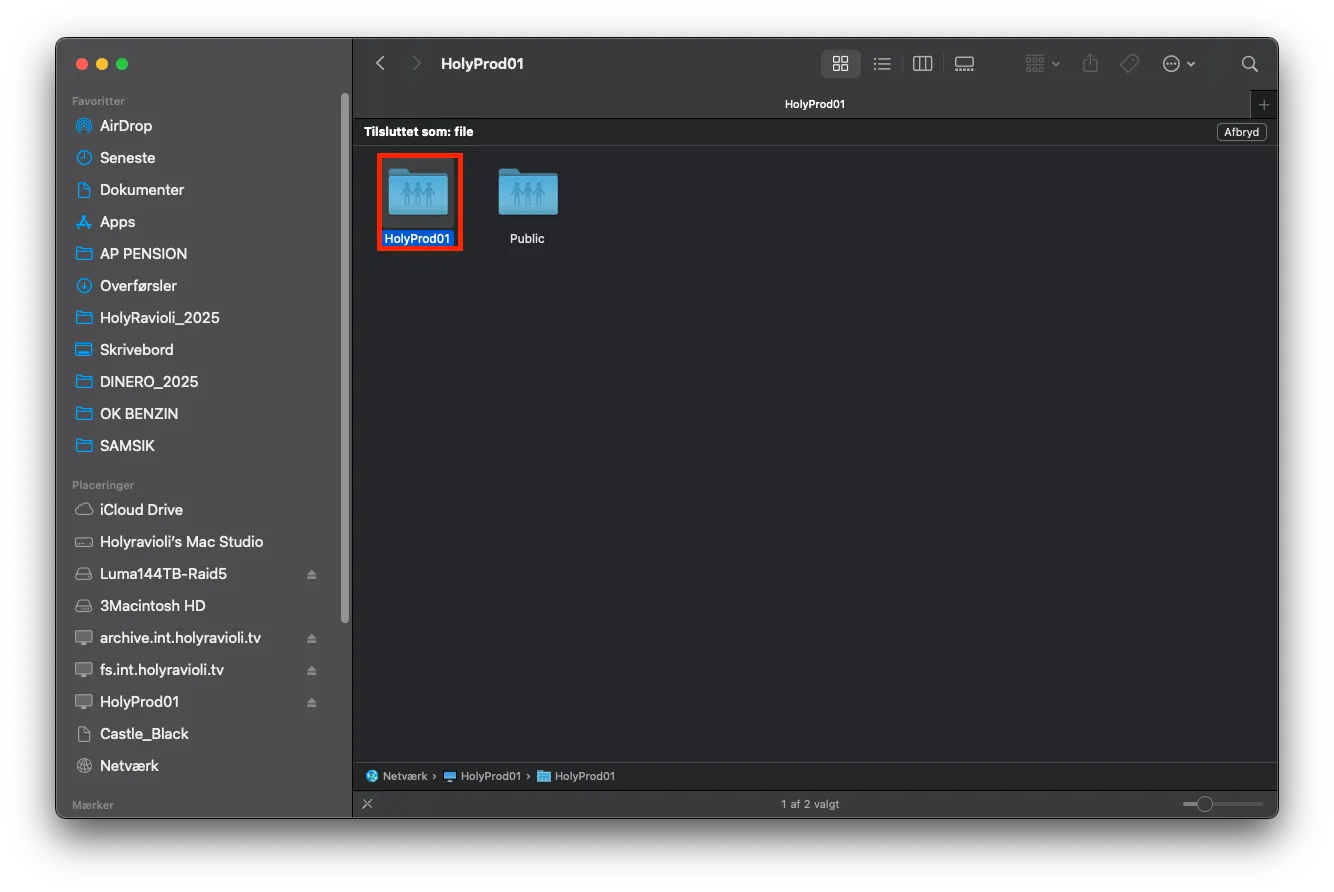Go back with the back arrow

pos(380,64)
